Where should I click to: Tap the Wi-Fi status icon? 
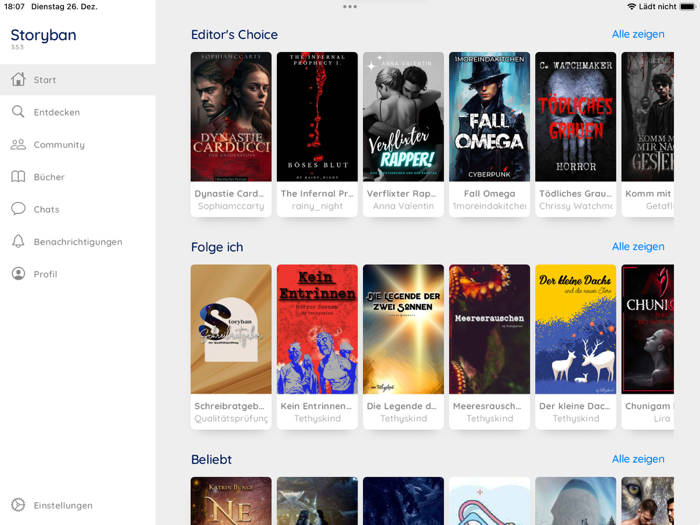(x=631, y=7)
